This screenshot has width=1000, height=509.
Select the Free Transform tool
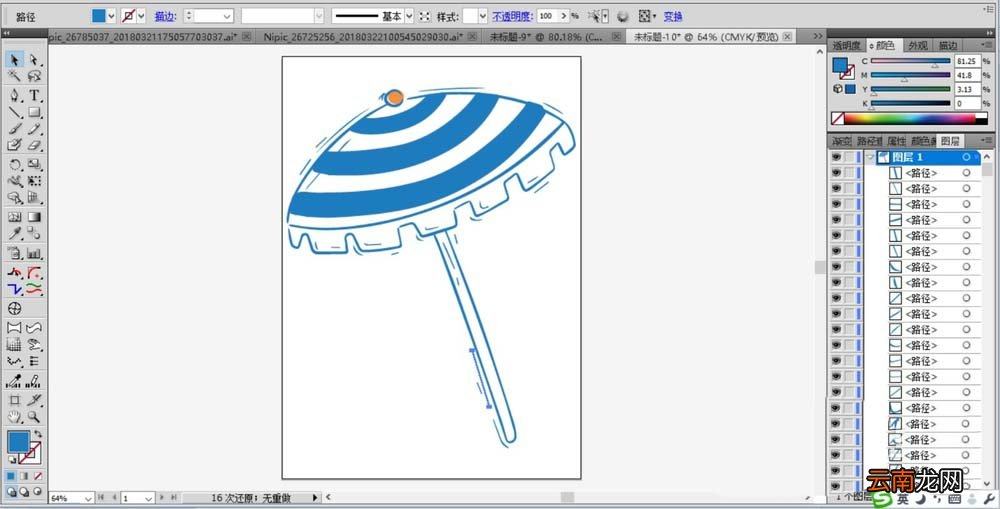click(x=34, y=181)
